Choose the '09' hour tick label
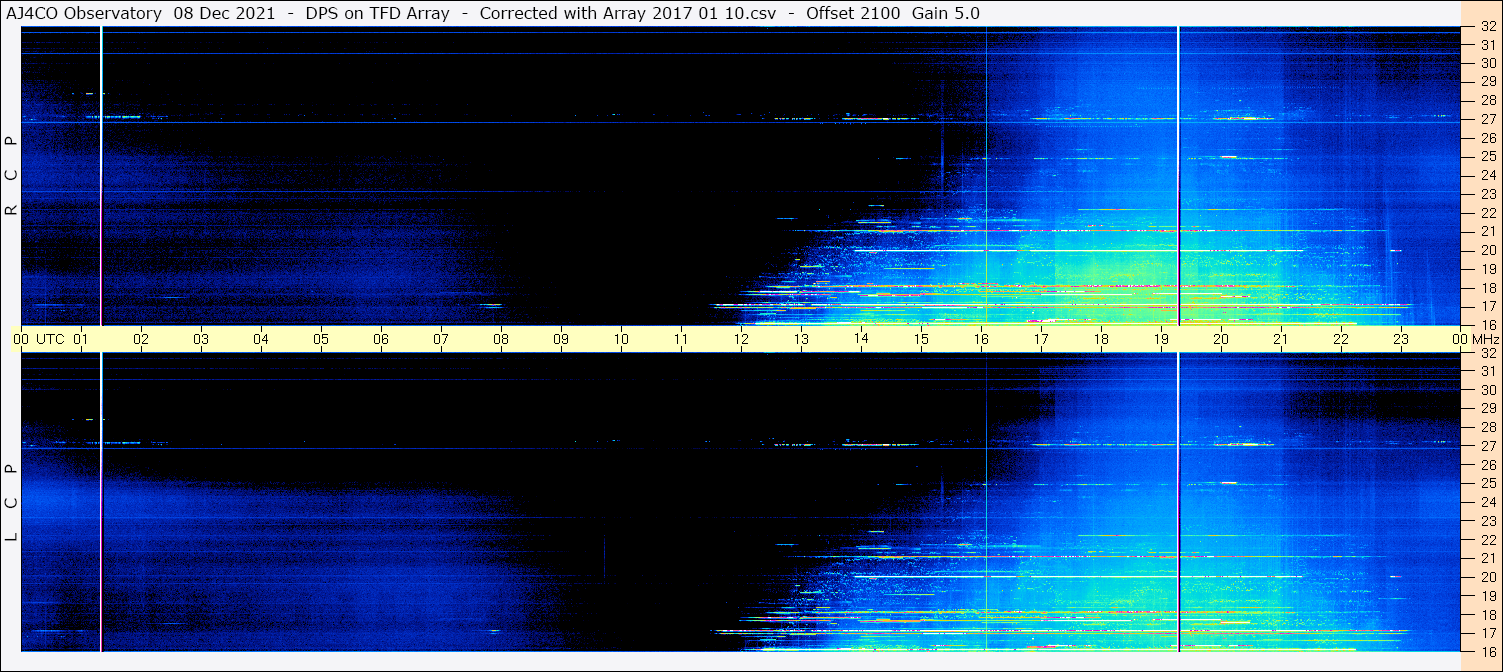This screenshot has width=1503, height=672. pyautogui.click(x=561, y=339)
